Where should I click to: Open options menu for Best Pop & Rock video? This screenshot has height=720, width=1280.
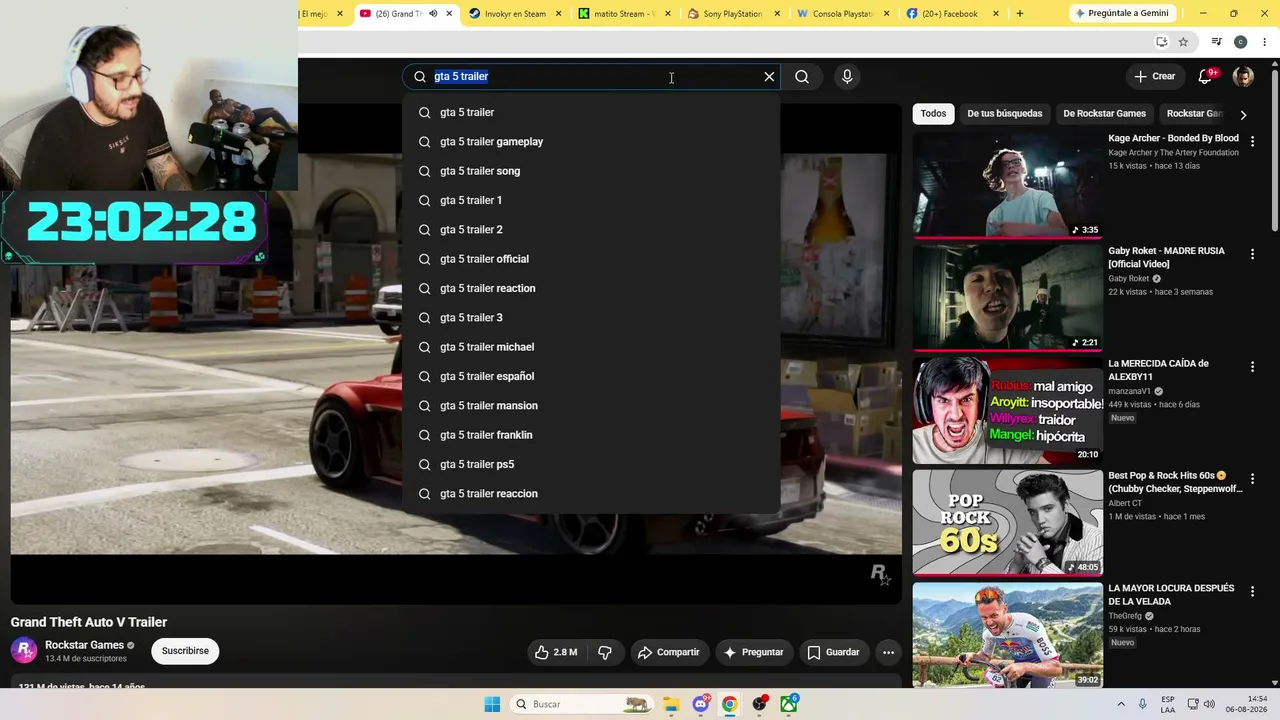(1252, 480)
